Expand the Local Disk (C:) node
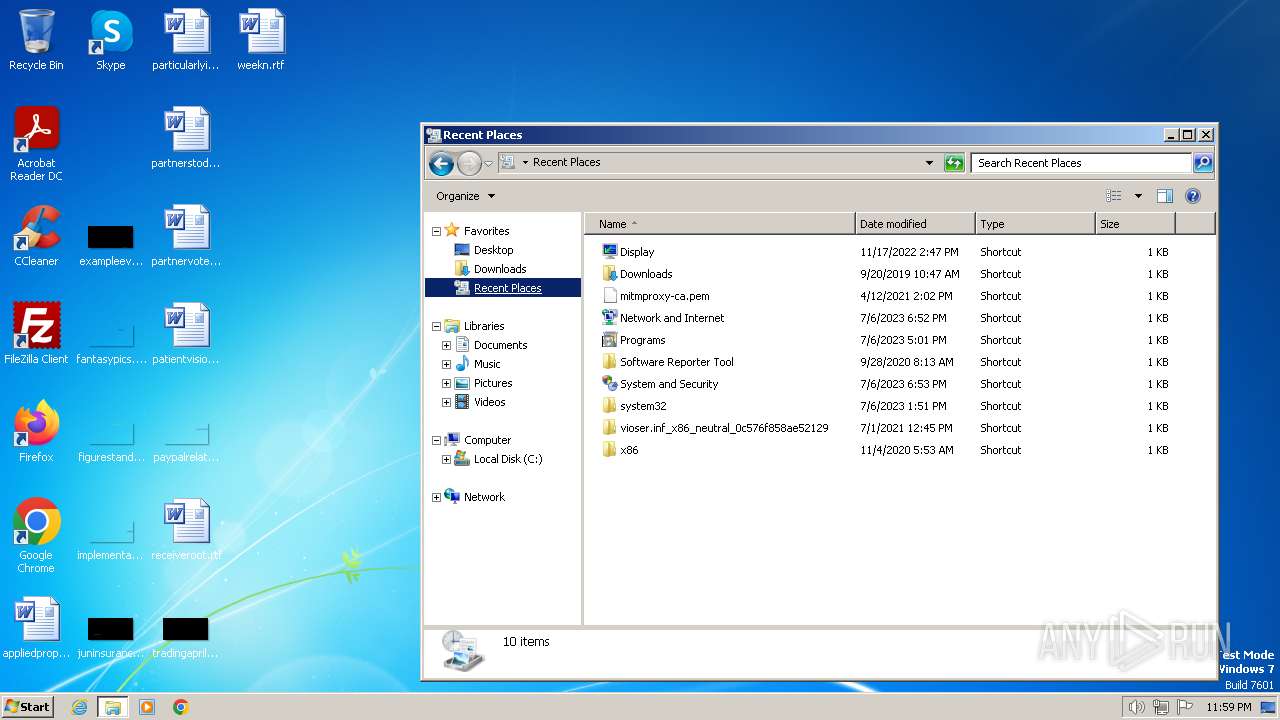The height and width of the screenshot is (720, 1280). [x=446, y=459]
